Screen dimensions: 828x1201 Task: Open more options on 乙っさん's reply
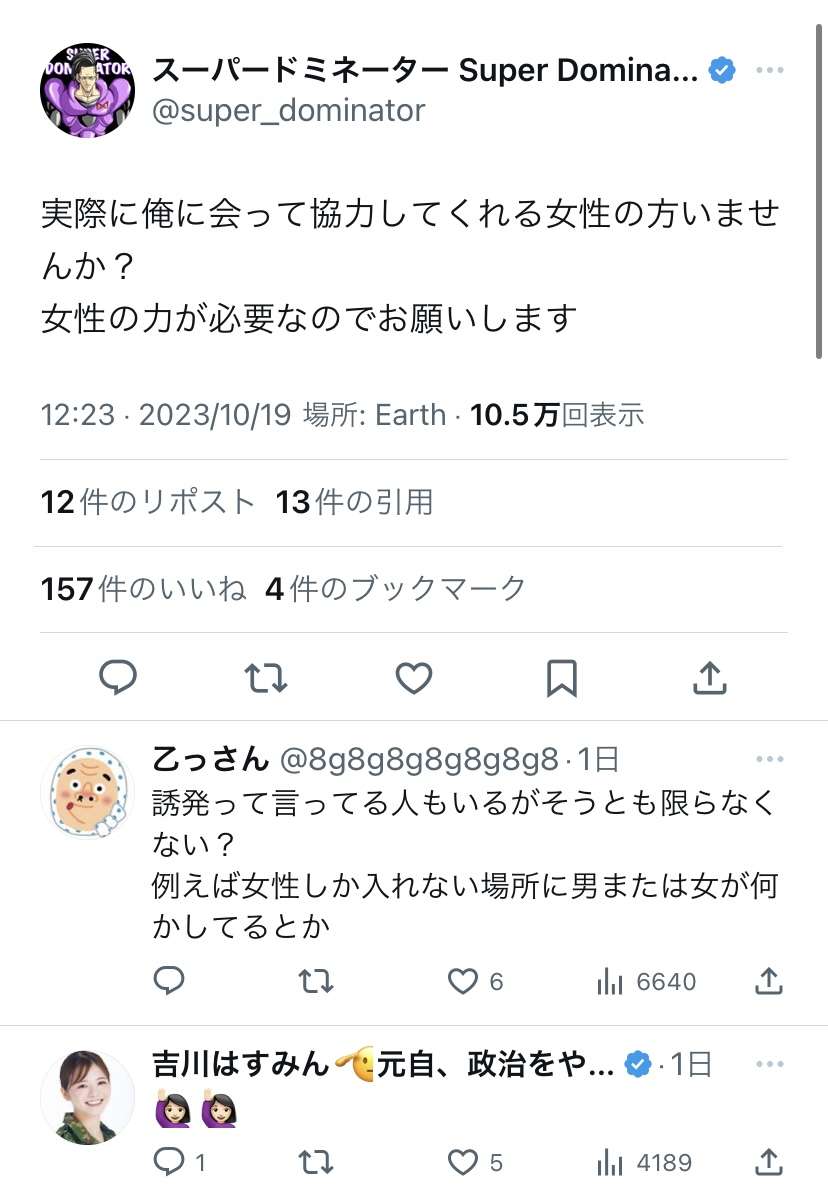769,760
